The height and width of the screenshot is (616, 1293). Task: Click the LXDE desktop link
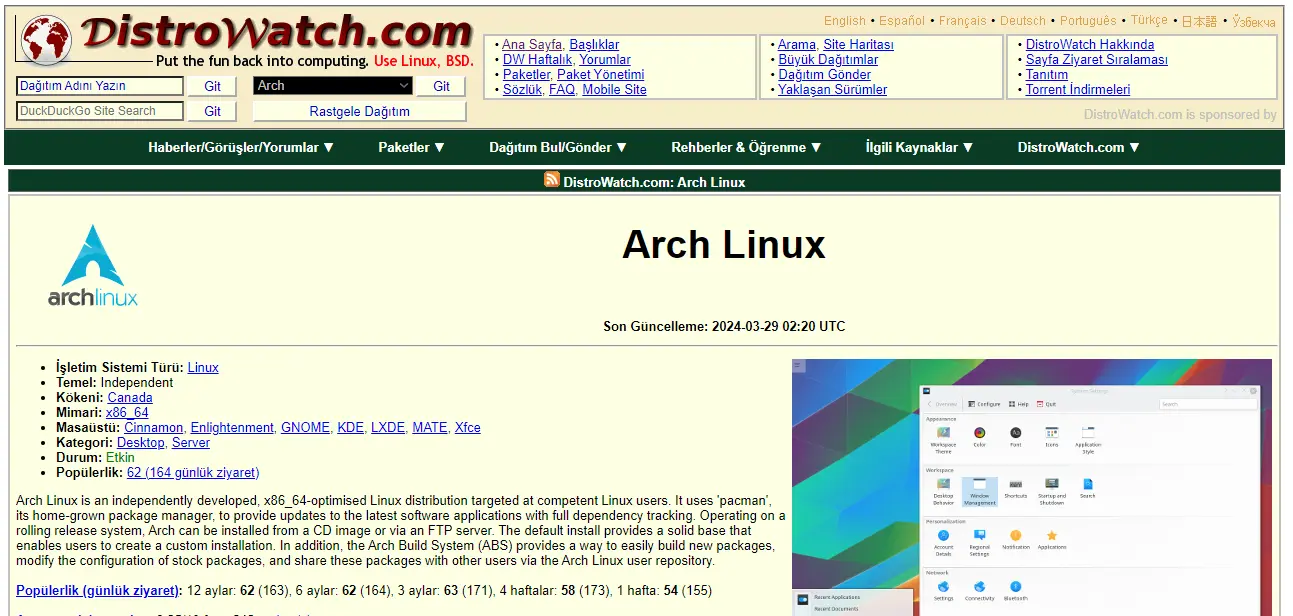point(388,428)
